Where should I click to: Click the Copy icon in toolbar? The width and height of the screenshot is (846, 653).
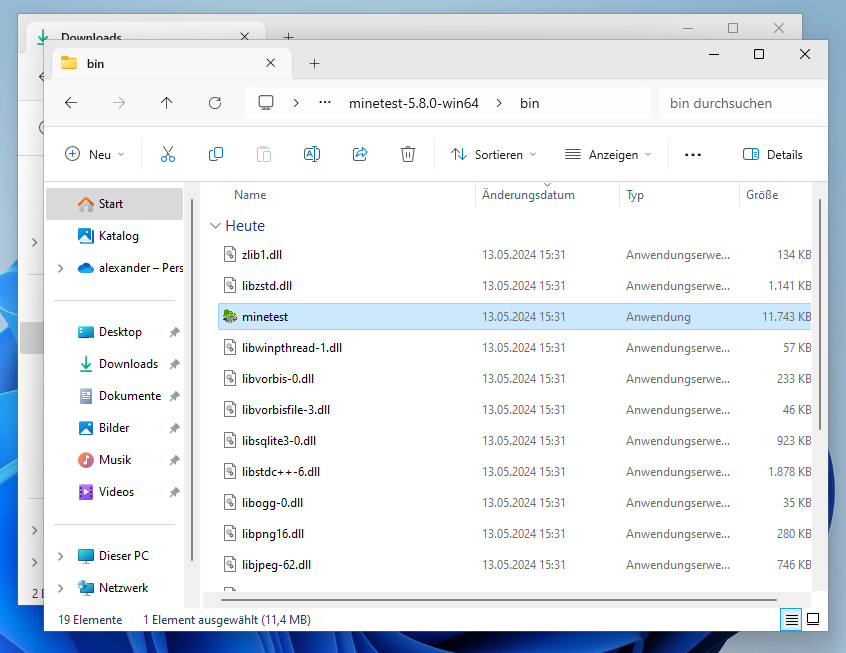click(x=216, y=154)
